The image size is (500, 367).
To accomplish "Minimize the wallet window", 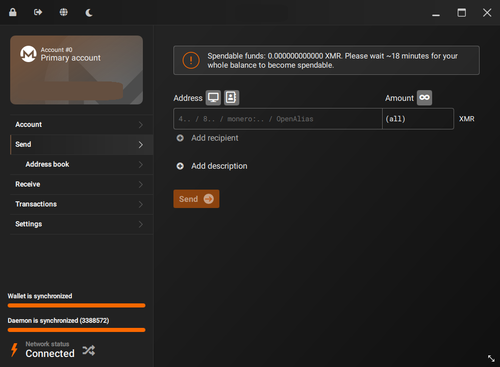I will click(x=436, y=15).
